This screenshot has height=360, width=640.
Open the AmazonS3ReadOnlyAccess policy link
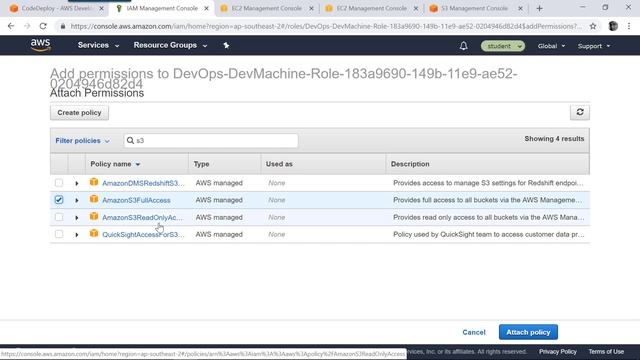coord(142,218)
